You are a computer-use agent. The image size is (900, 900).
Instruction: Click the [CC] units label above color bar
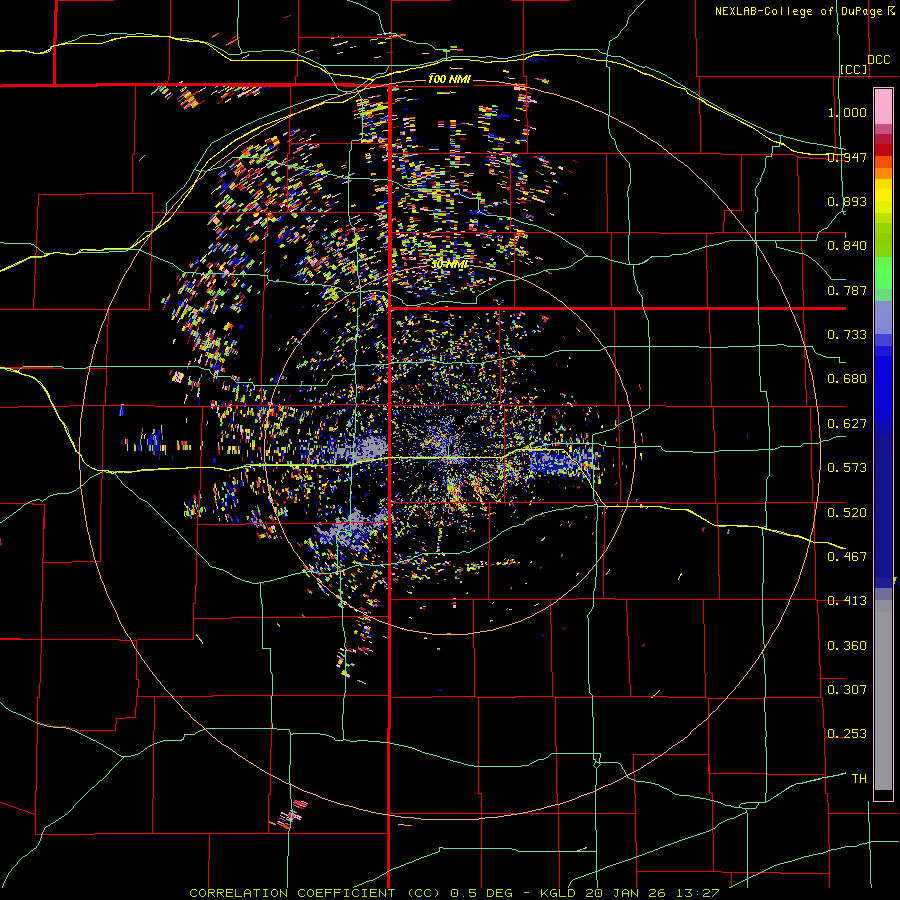[854, 69]
